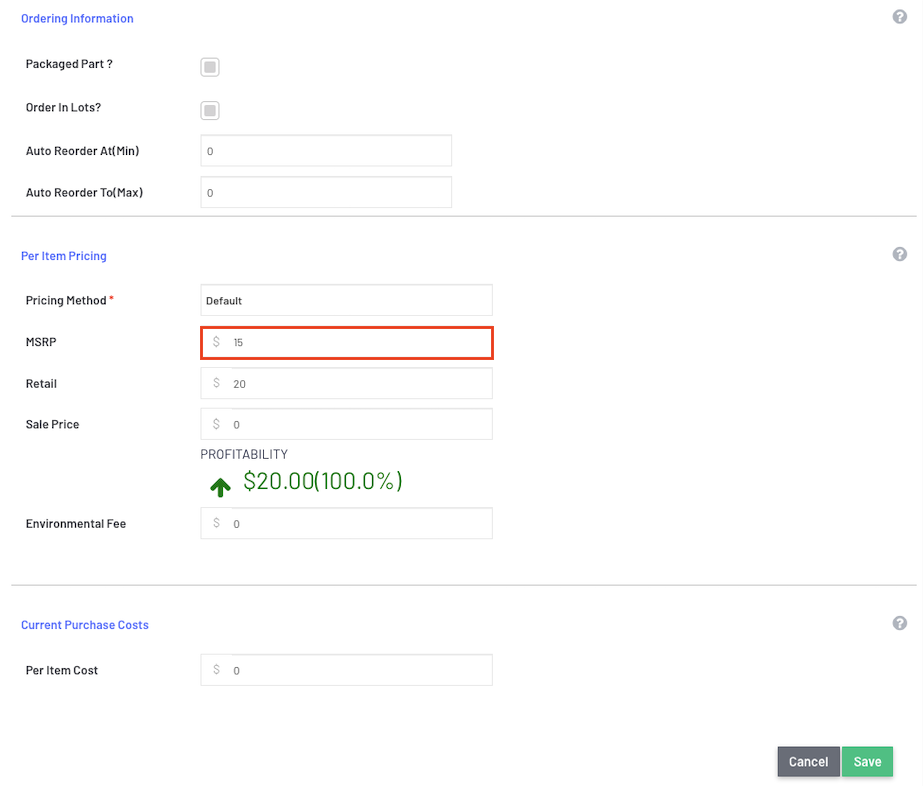Click the Environmental Fee input
Image resolution: width=923 pixels, height=786 pixels.
tap(346, 523)
